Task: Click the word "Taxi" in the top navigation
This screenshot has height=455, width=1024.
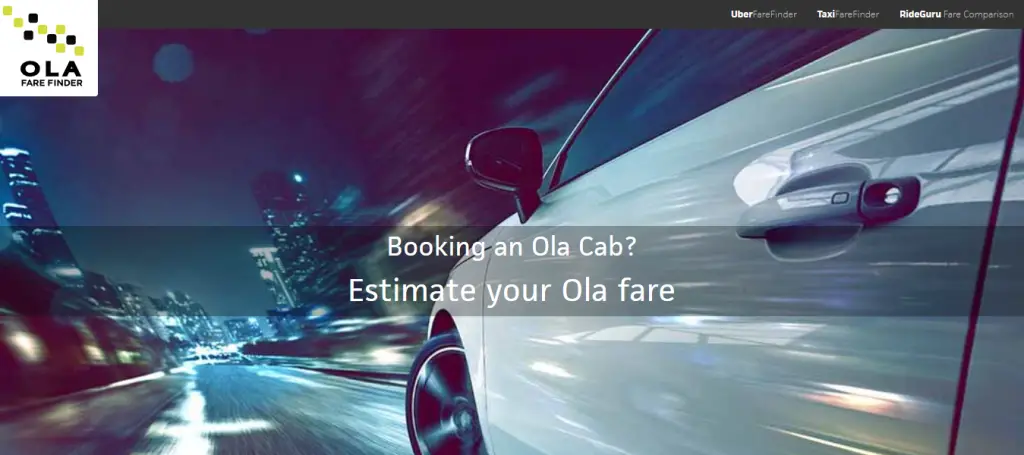Action: [x=826, y=14]
